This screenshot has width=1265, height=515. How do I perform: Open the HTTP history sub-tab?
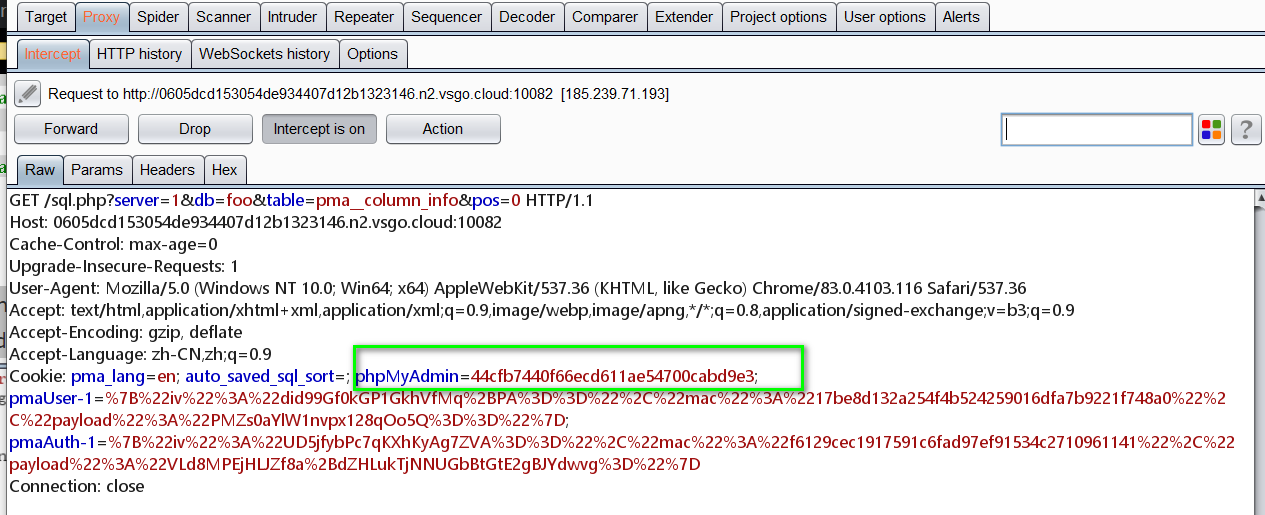pyautogui.click(x=140, y=54)
